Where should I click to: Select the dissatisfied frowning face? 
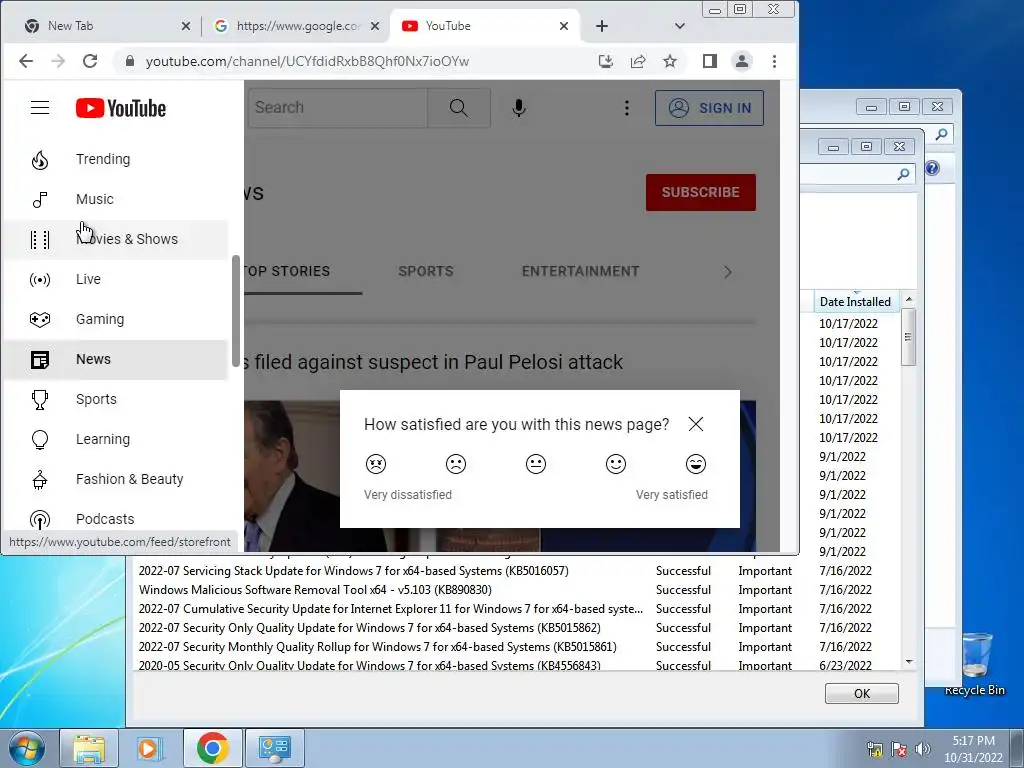point(456,464)
